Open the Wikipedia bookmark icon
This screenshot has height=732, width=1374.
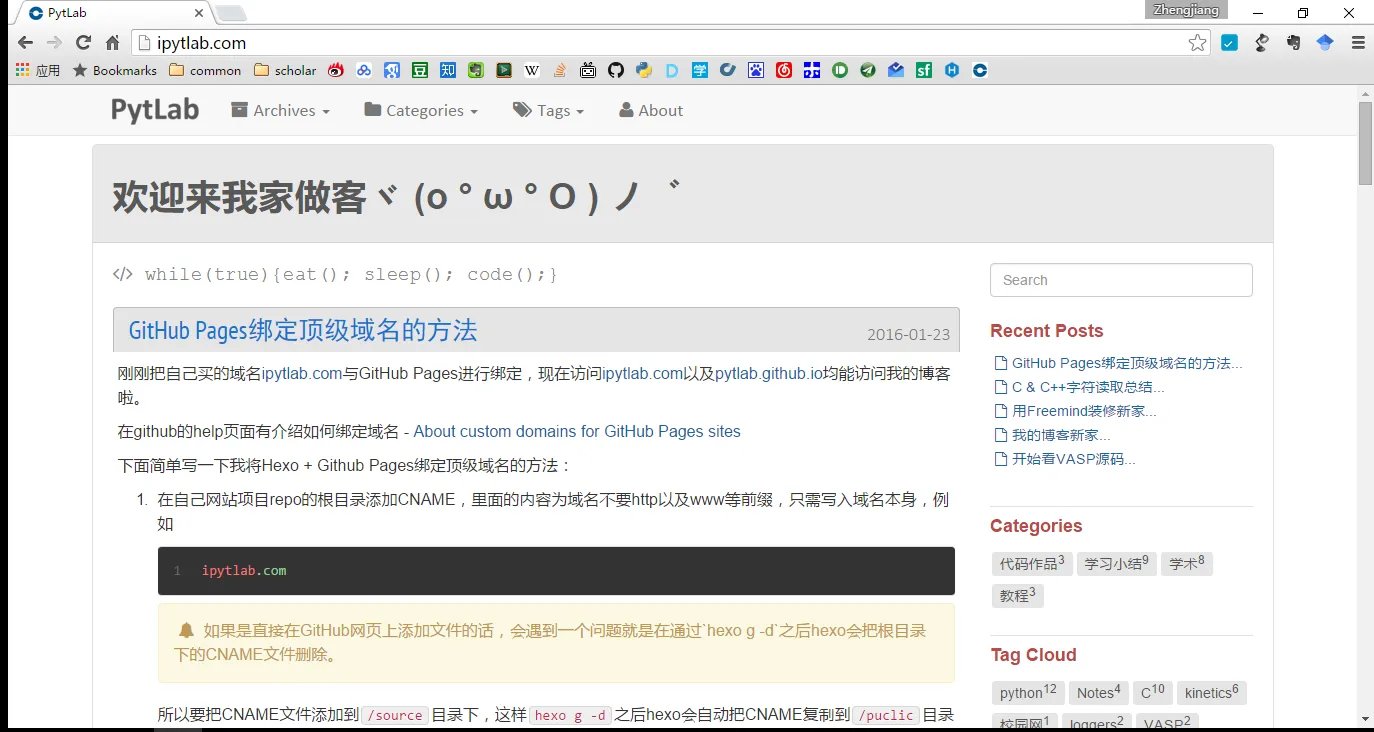(x=531, y=70)
